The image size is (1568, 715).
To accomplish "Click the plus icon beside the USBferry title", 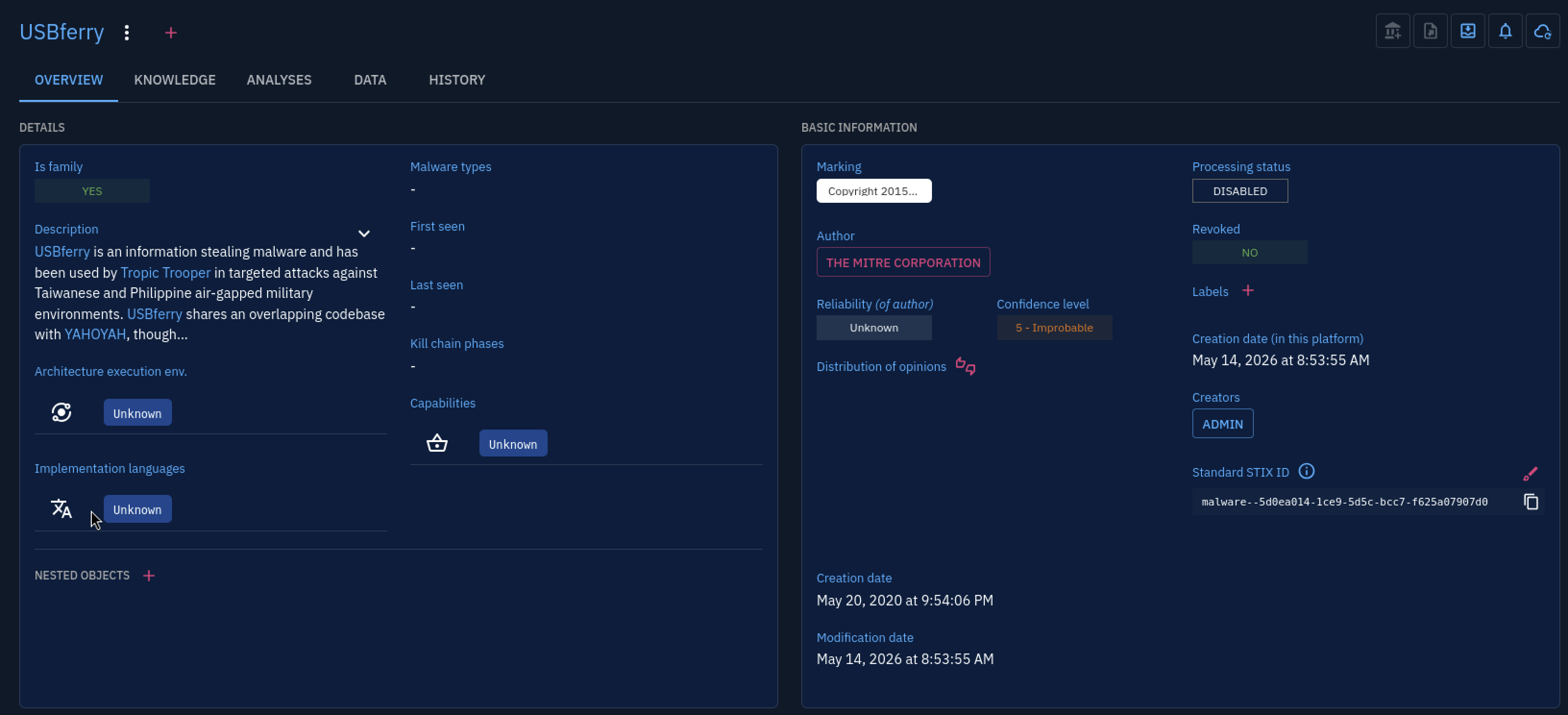I will (171, 32).
